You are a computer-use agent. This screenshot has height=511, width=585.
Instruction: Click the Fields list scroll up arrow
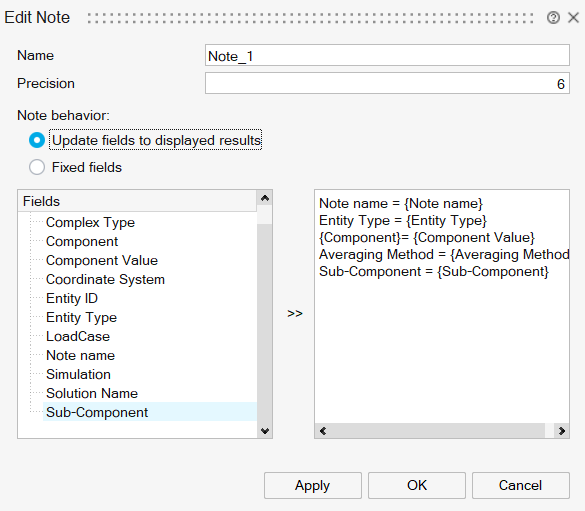pos(265,198)
